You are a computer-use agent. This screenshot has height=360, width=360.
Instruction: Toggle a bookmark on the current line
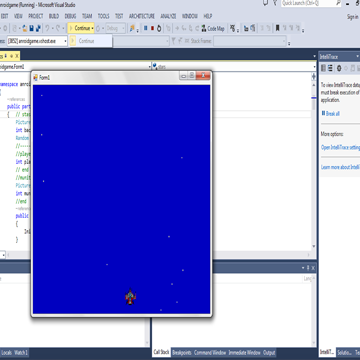[277, 28]
